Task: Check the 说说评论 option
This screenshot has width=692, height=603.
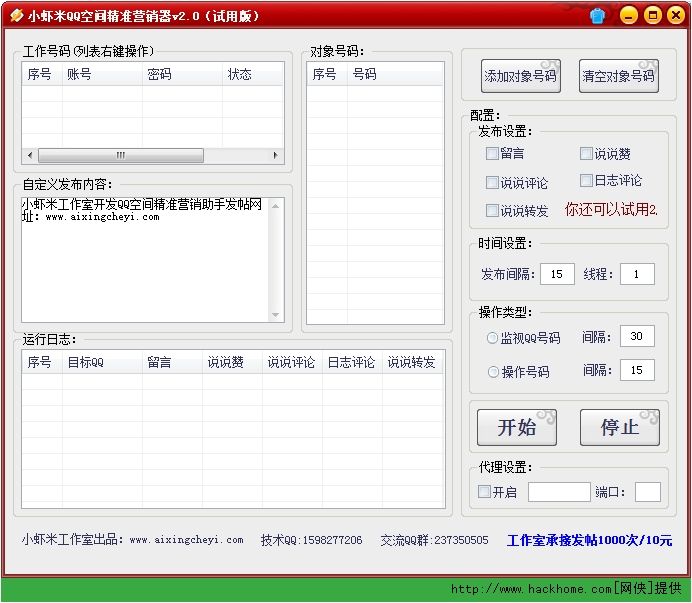Action: 492,182
